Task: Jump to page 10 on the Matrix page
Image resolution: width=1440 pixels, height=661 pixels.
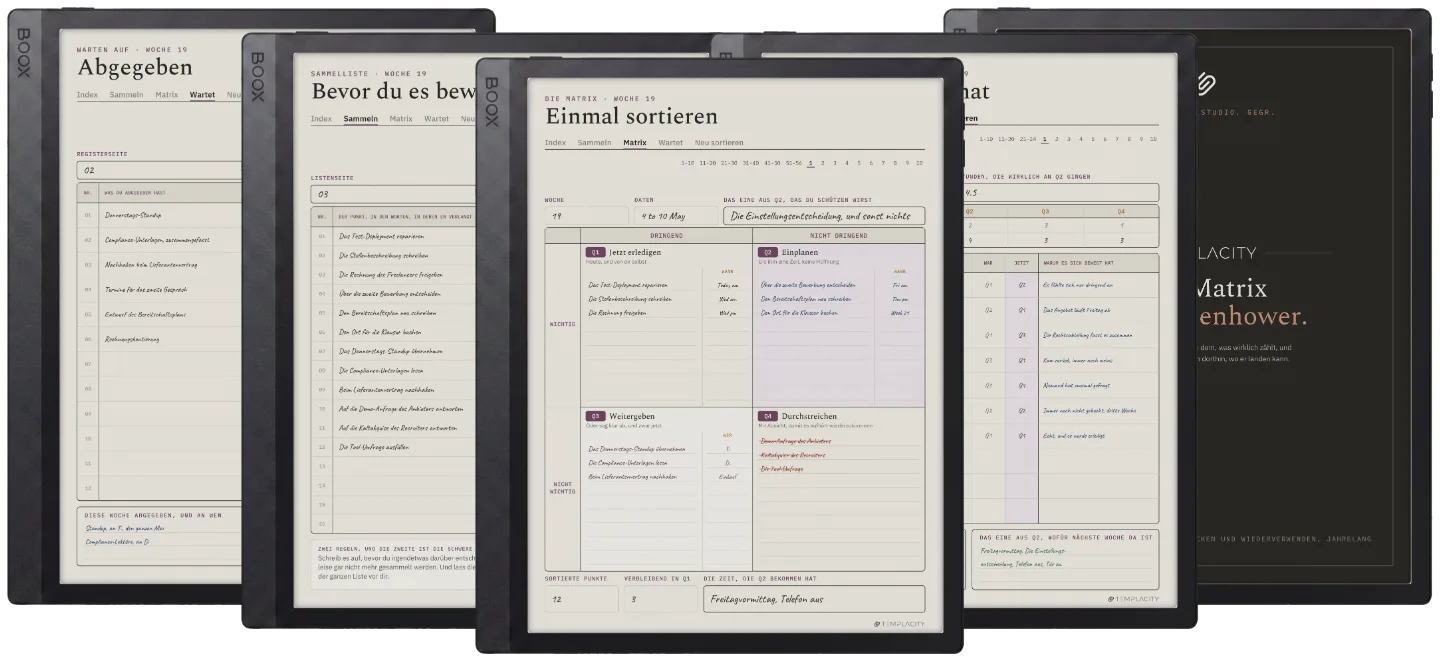Action: click(919, 162)
